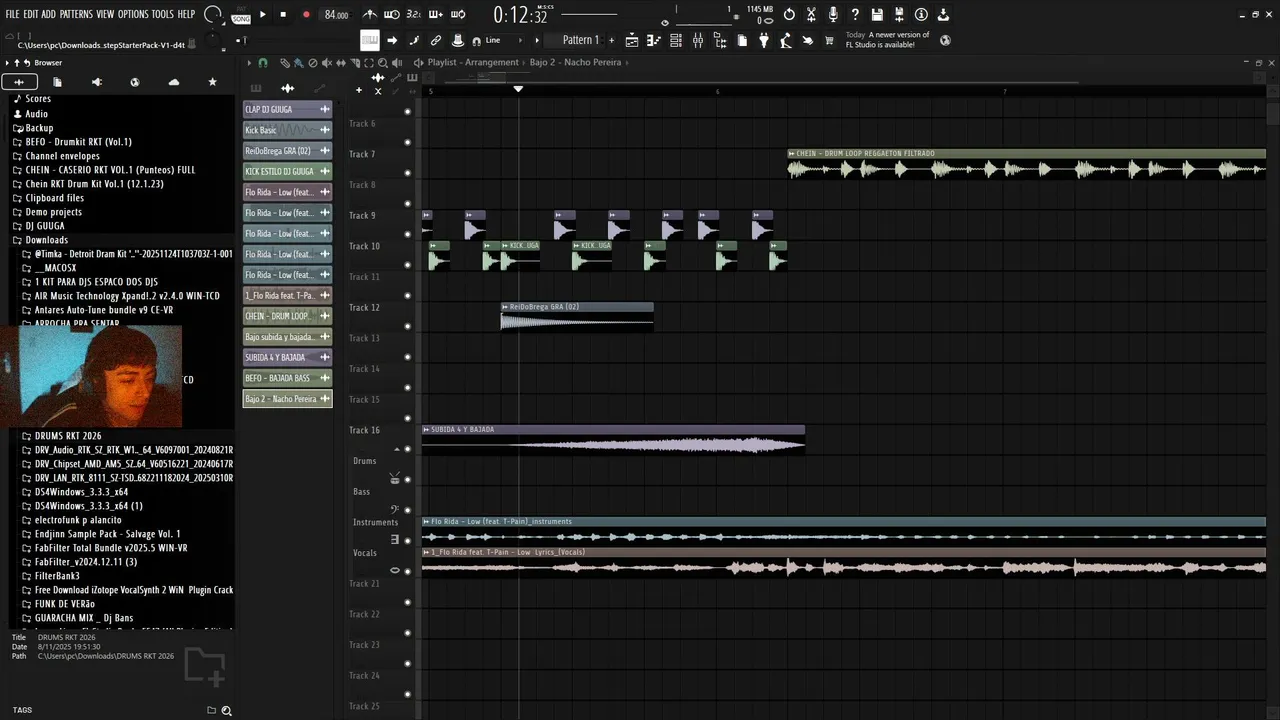Open the browser files document icon
This screenshot has width=1280, height=720.
coord(57,82)
